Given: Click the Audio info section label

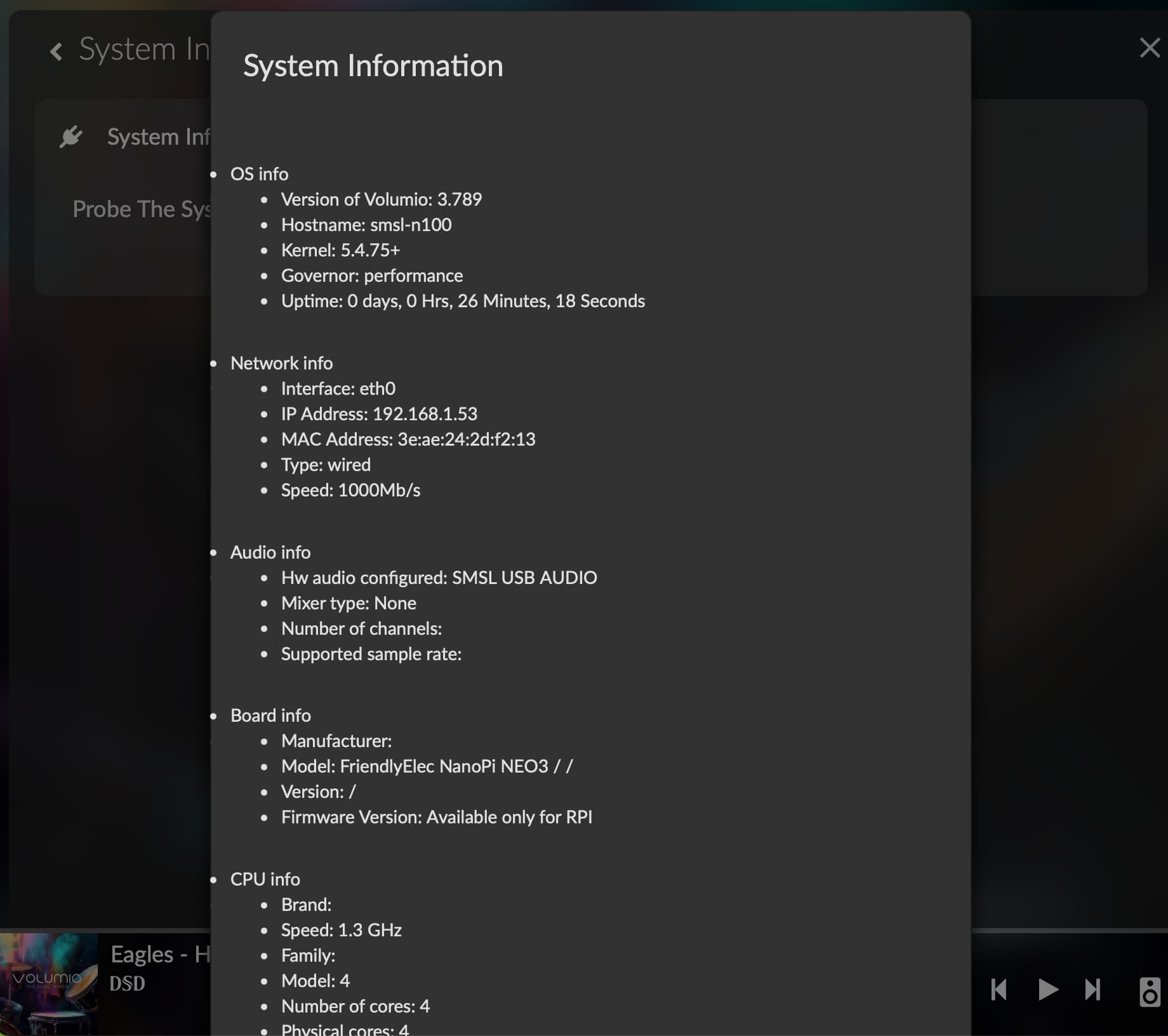Looking at the screenshot, I should [x=270, y=552].
